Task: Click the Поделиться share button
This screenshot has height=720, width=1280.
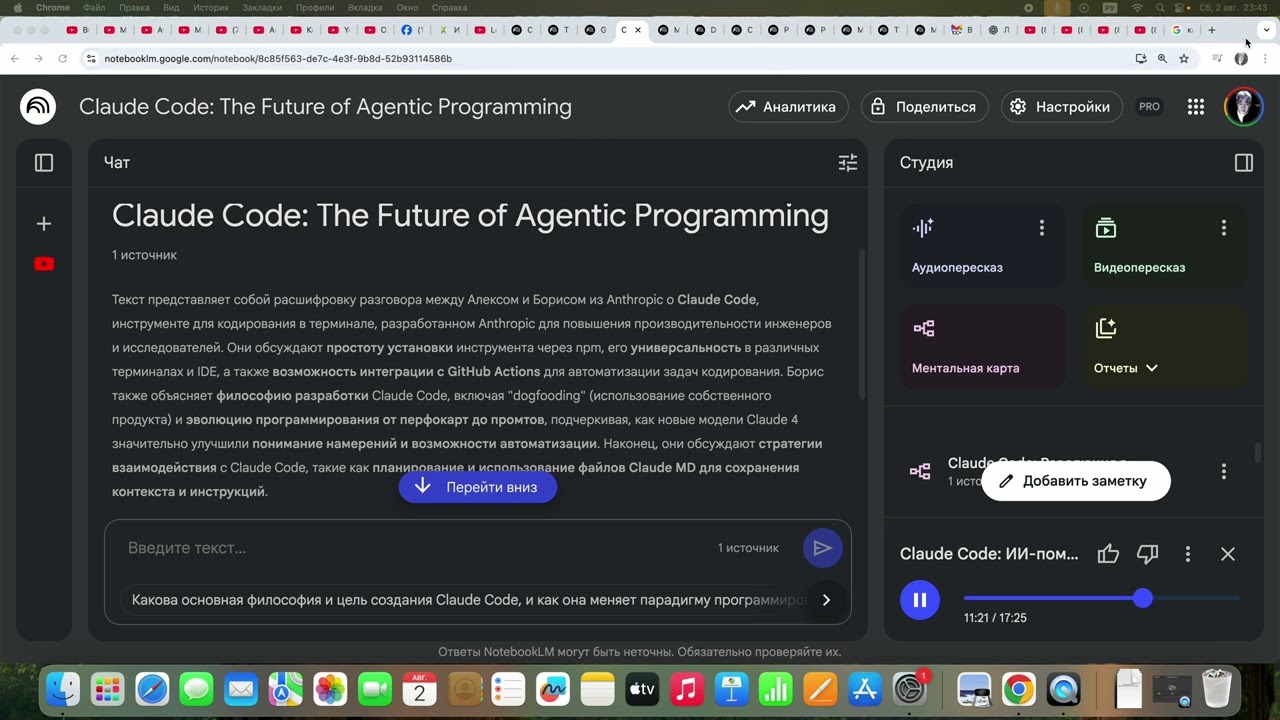Action: tap(924, 107)
